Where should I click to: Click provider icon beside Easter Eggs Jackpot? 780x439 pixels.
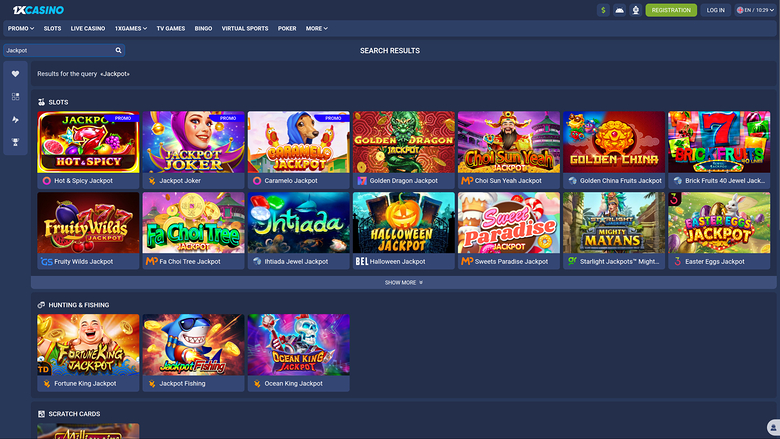[x=678, y=262]
